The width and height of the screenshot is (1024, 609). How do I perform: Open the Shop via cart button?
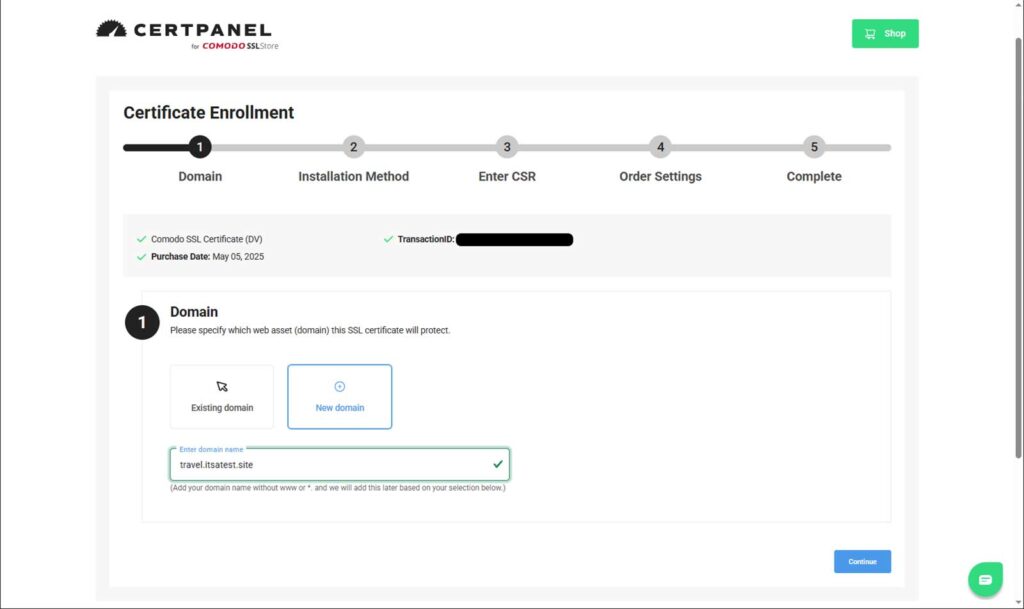(x=884, y=33)
